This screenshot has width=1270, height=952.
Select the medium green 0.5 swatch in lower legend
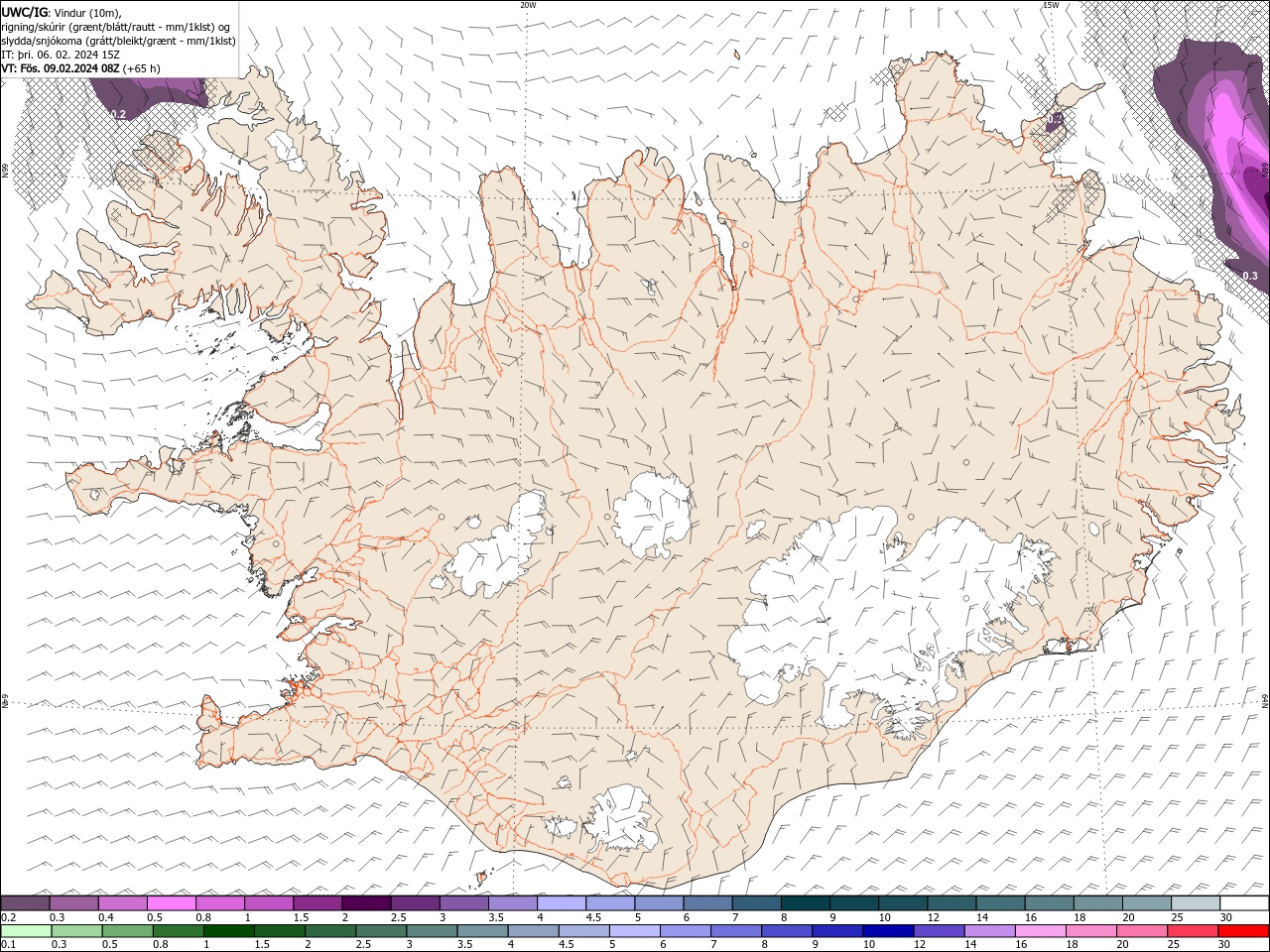(x=128, y=931)
